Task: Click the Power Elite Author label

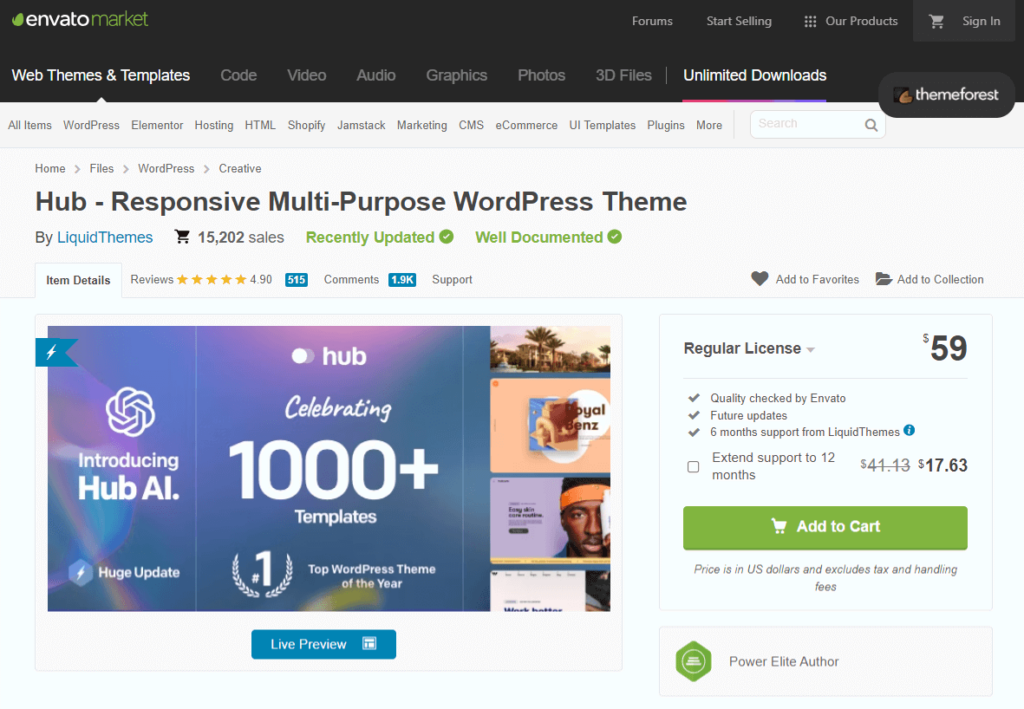Action: [x=784, y=661]
